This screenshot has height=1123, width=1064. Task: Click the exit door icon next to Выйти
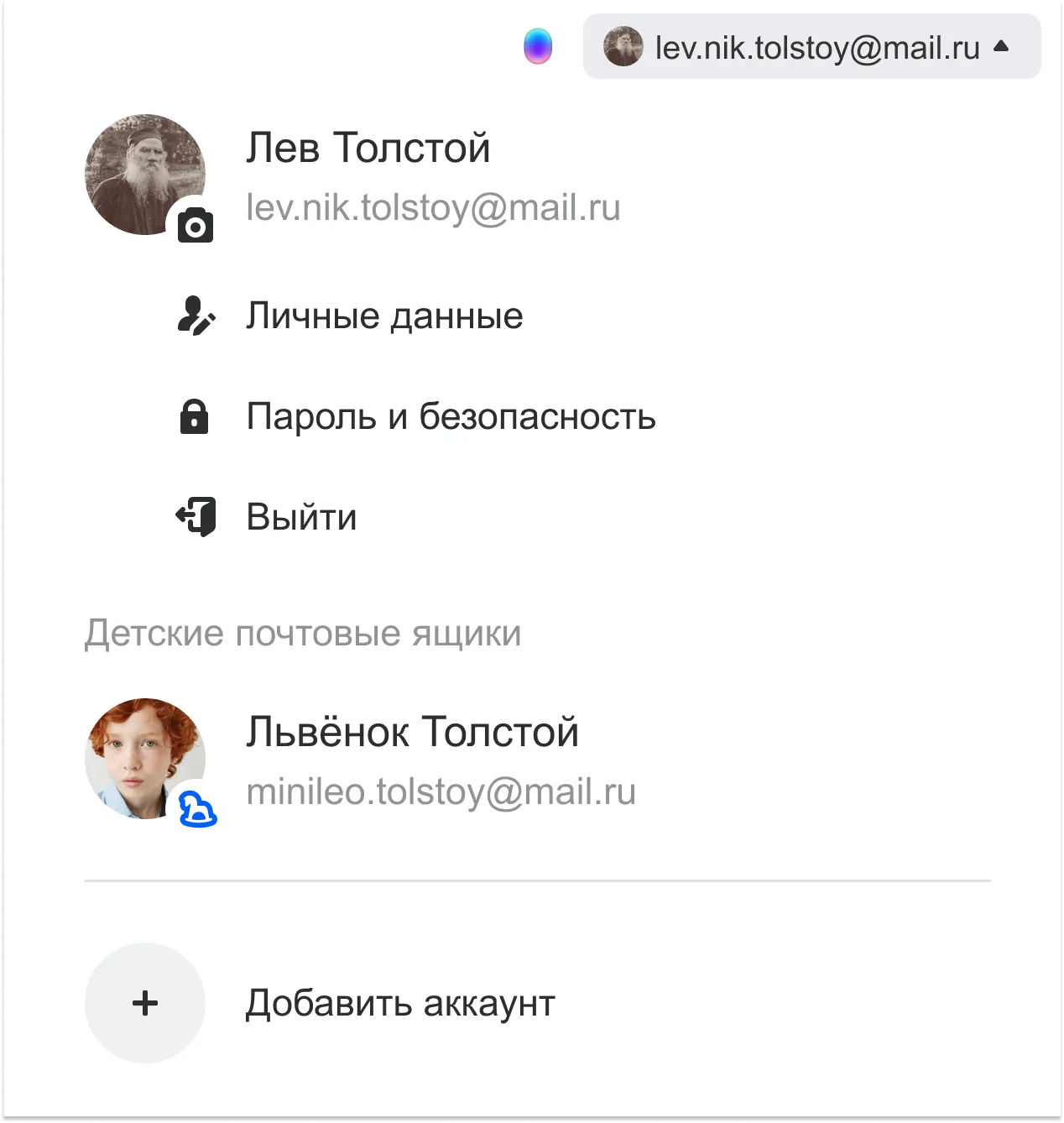pyautogui.click(x=196, y=516)
